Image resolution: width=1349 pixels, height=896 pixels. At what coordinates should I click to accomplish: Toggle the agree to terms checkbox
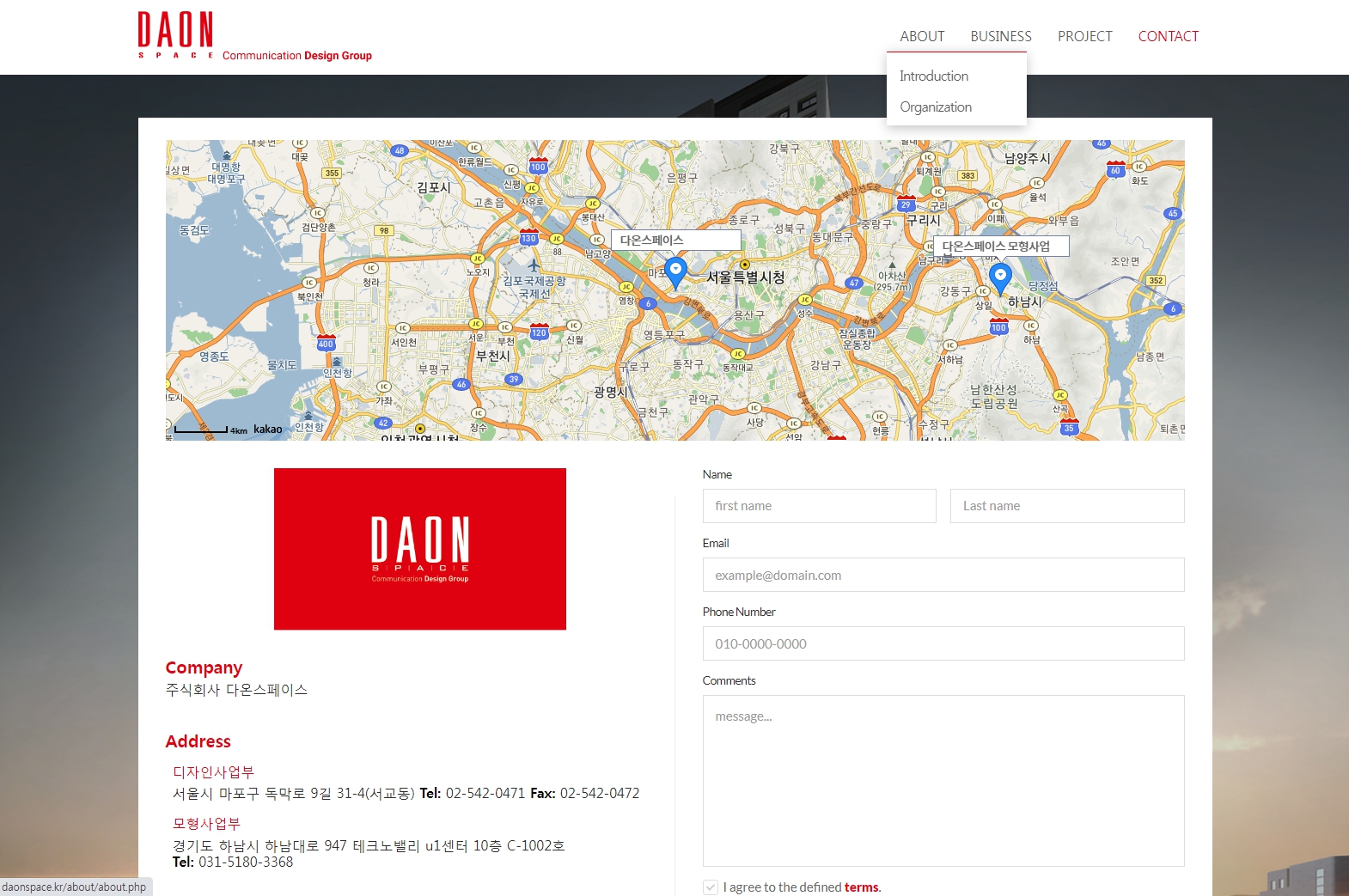(x=711, y=887)
